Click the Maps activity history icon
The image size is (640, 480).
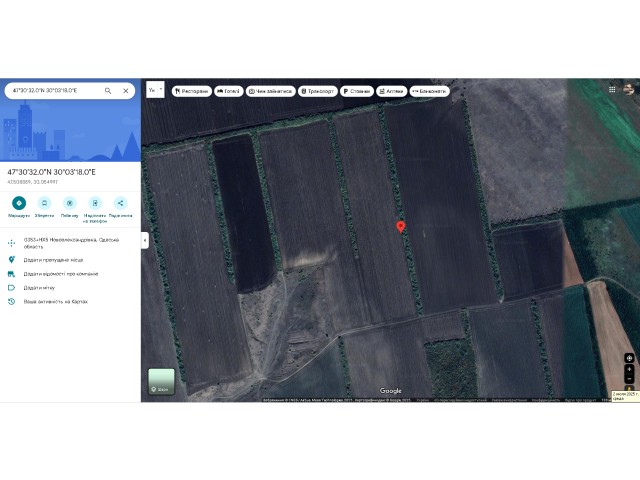pos(11,302)
